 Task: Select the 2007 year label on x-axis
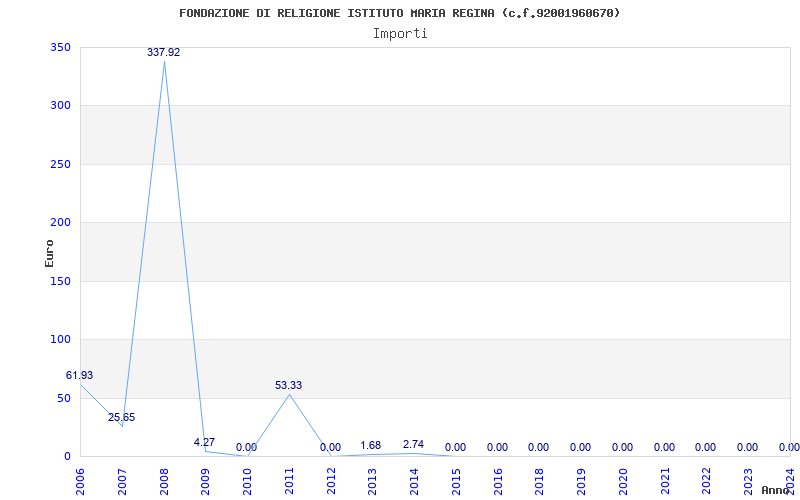point(122,482)
